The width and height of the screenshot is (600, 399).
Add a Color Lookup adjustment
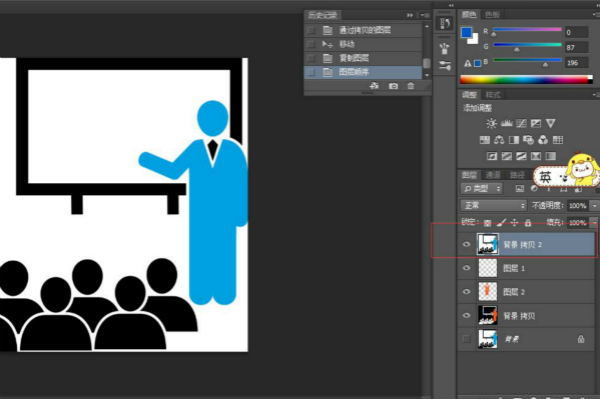(558, 140)
